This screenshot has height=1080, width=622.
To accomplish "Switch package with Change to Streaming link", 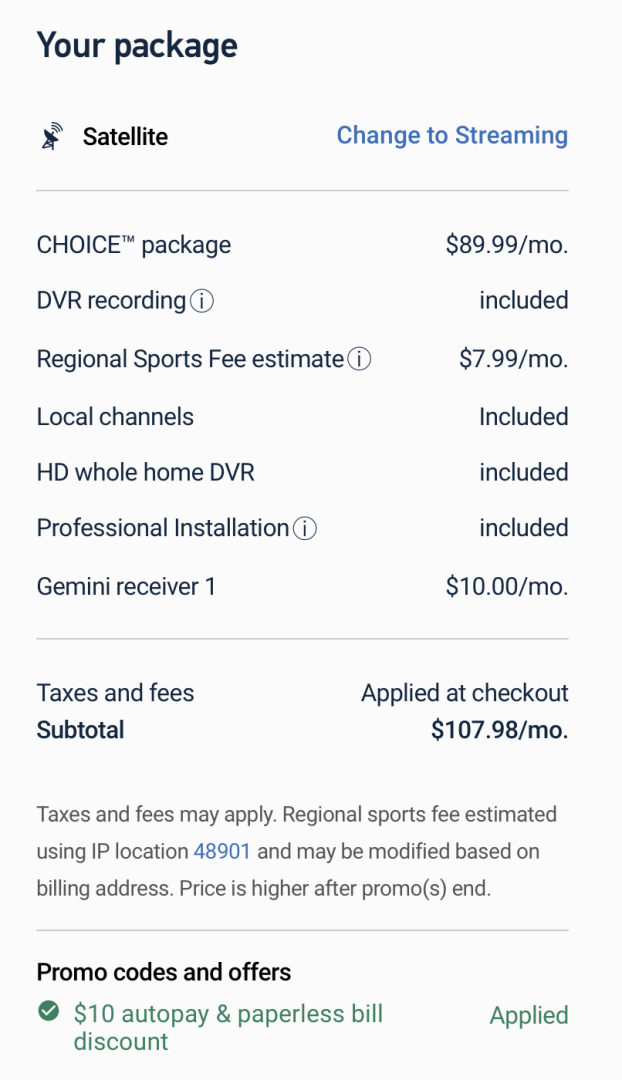I will (452, 136).
